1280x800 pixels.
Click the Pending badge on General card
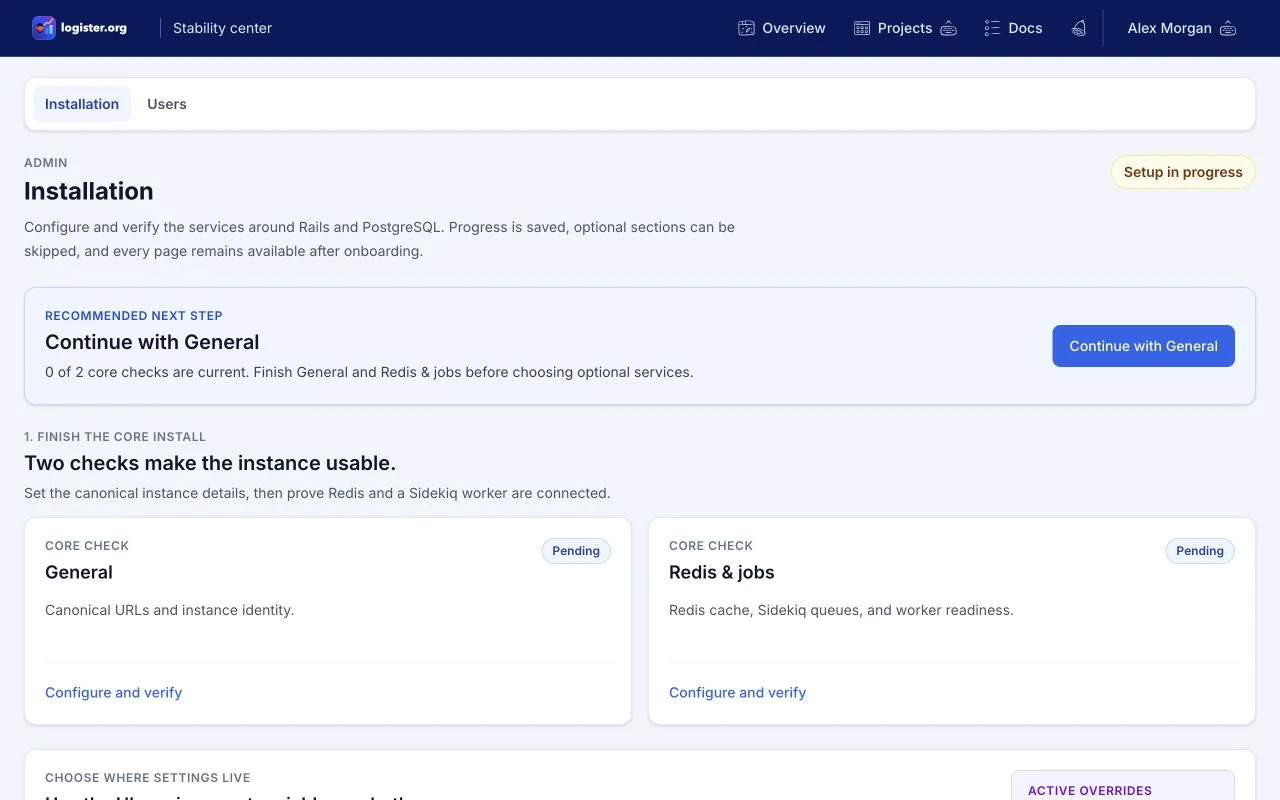(x=576, y=551)
